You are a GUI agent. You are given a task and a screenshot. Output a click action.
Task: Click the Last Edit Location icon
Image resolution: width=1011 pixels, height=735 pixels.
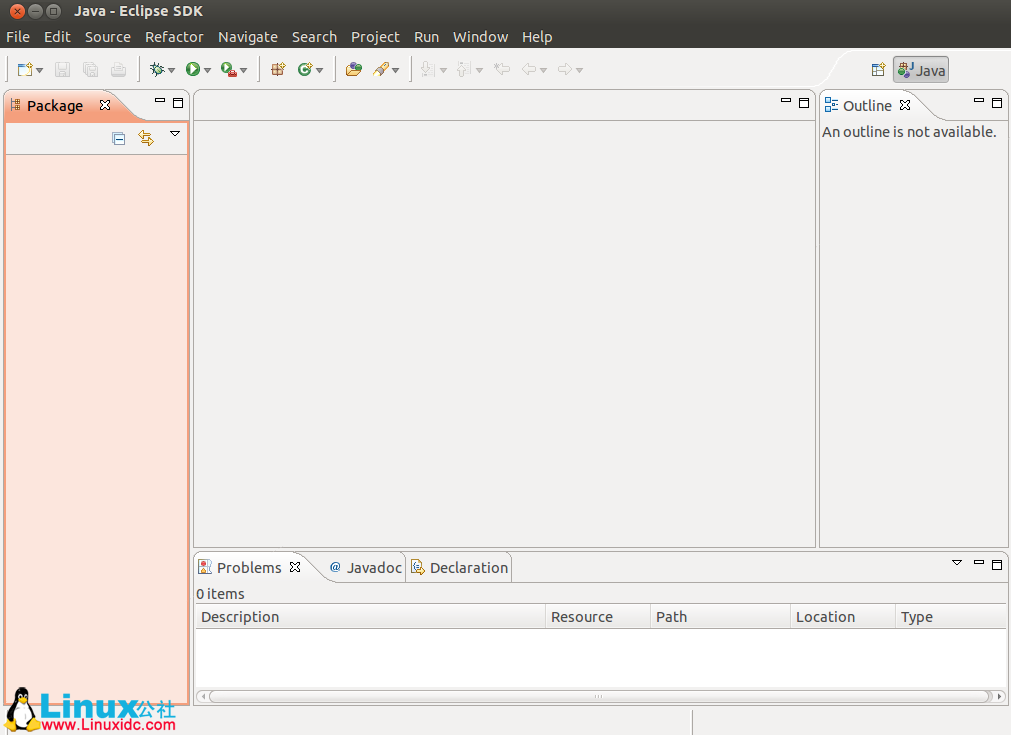click(x=502, y=69)
